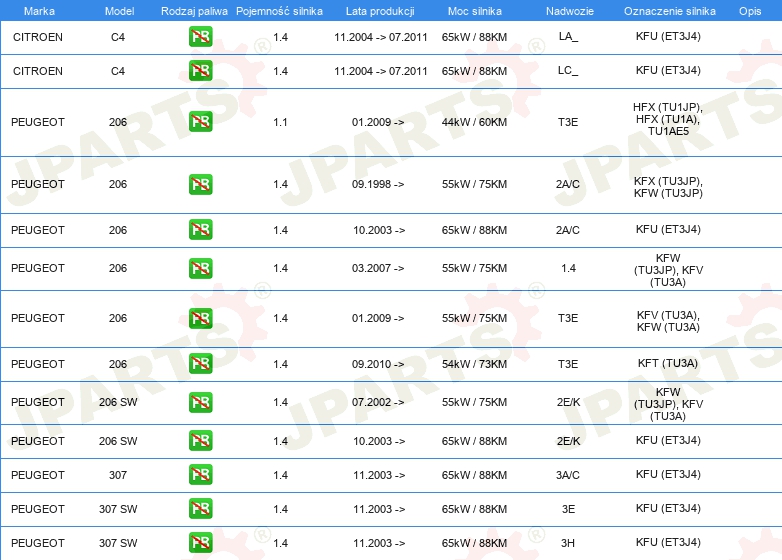The width and height of the screenshot is (782, 560).
Task: Click fuel icon in Citroen C4 LA_ row
Action: (200, 37)
